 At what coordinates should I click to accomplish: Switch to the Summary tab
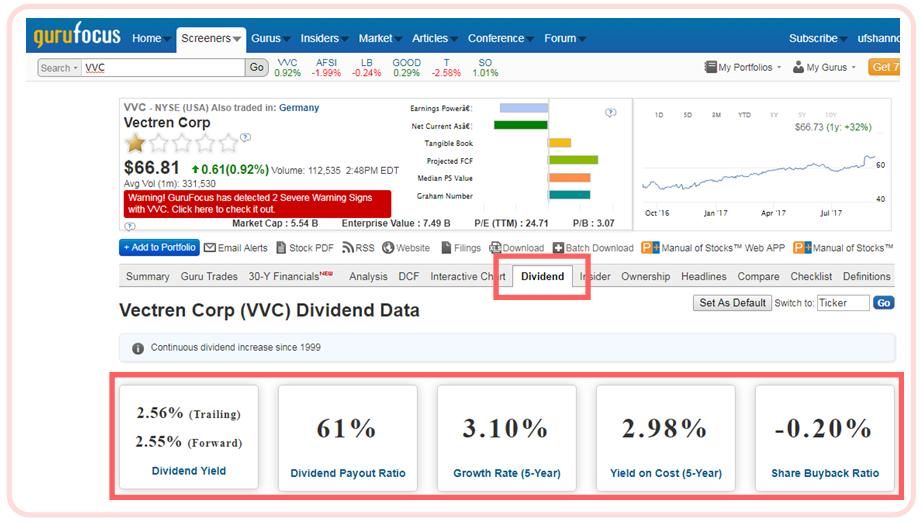pos(148,276)
